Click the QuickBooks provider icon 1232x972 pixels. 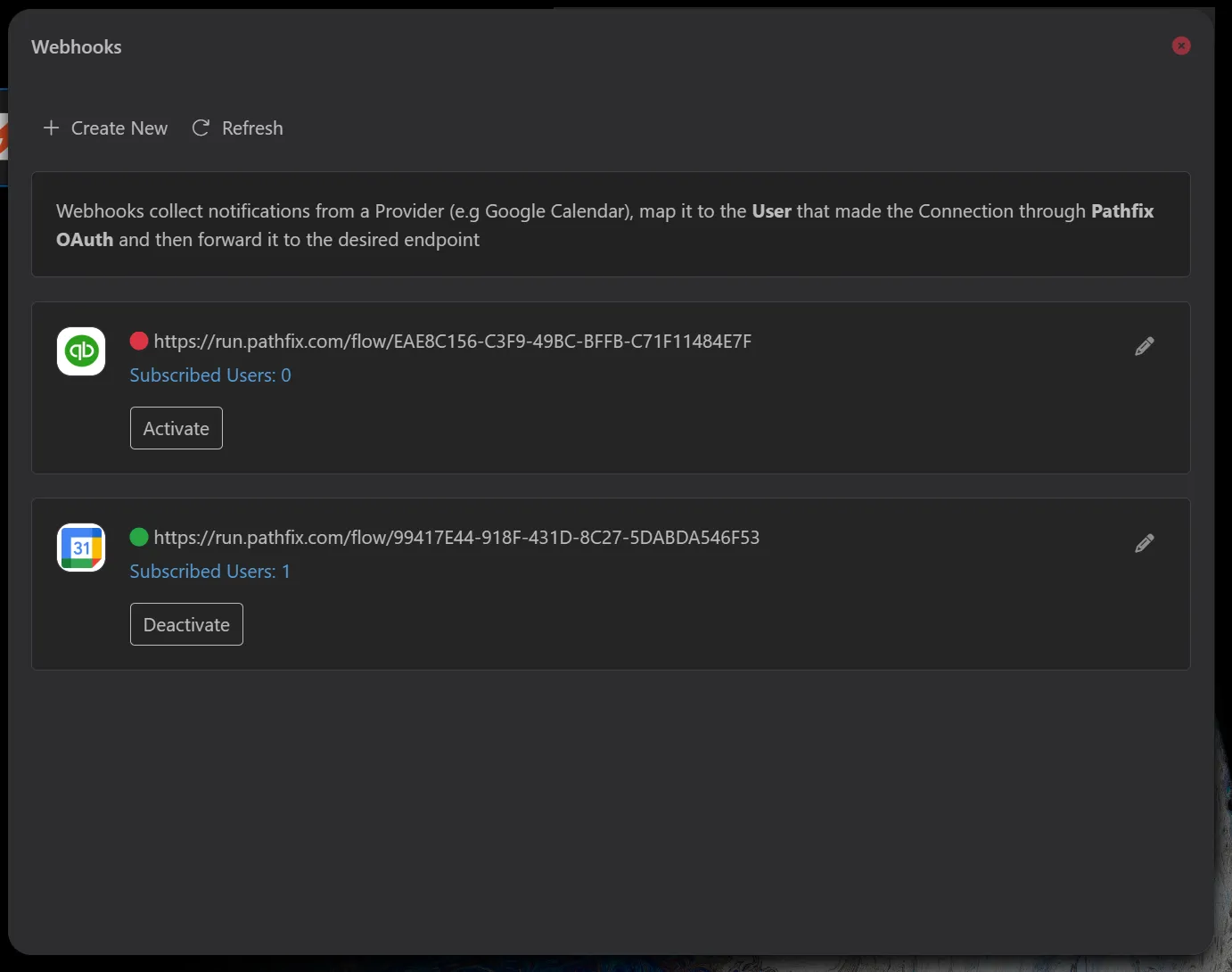point(81,351)
